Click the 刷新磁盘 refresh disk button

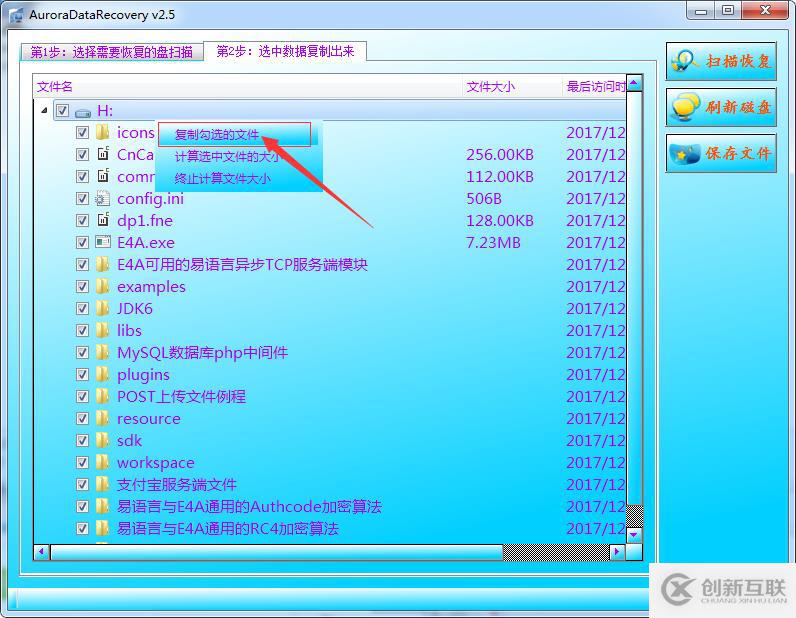(720, 108)
